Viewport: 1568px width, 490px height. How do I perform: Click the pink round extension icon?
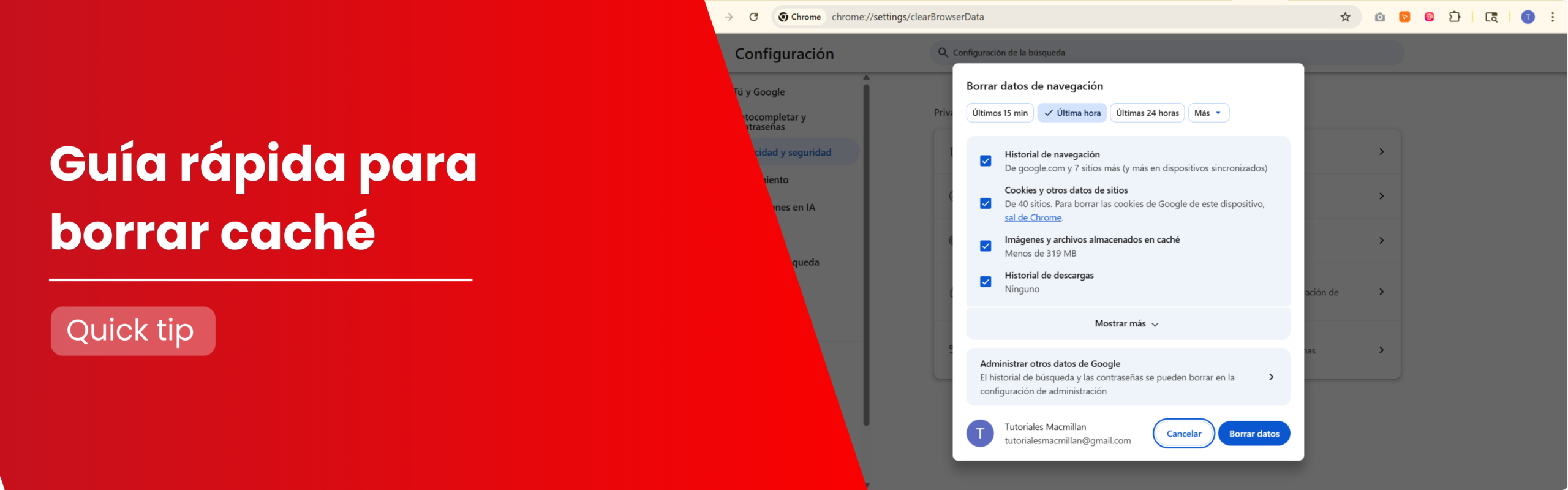pyautogui.click(x=1429, y=17)
